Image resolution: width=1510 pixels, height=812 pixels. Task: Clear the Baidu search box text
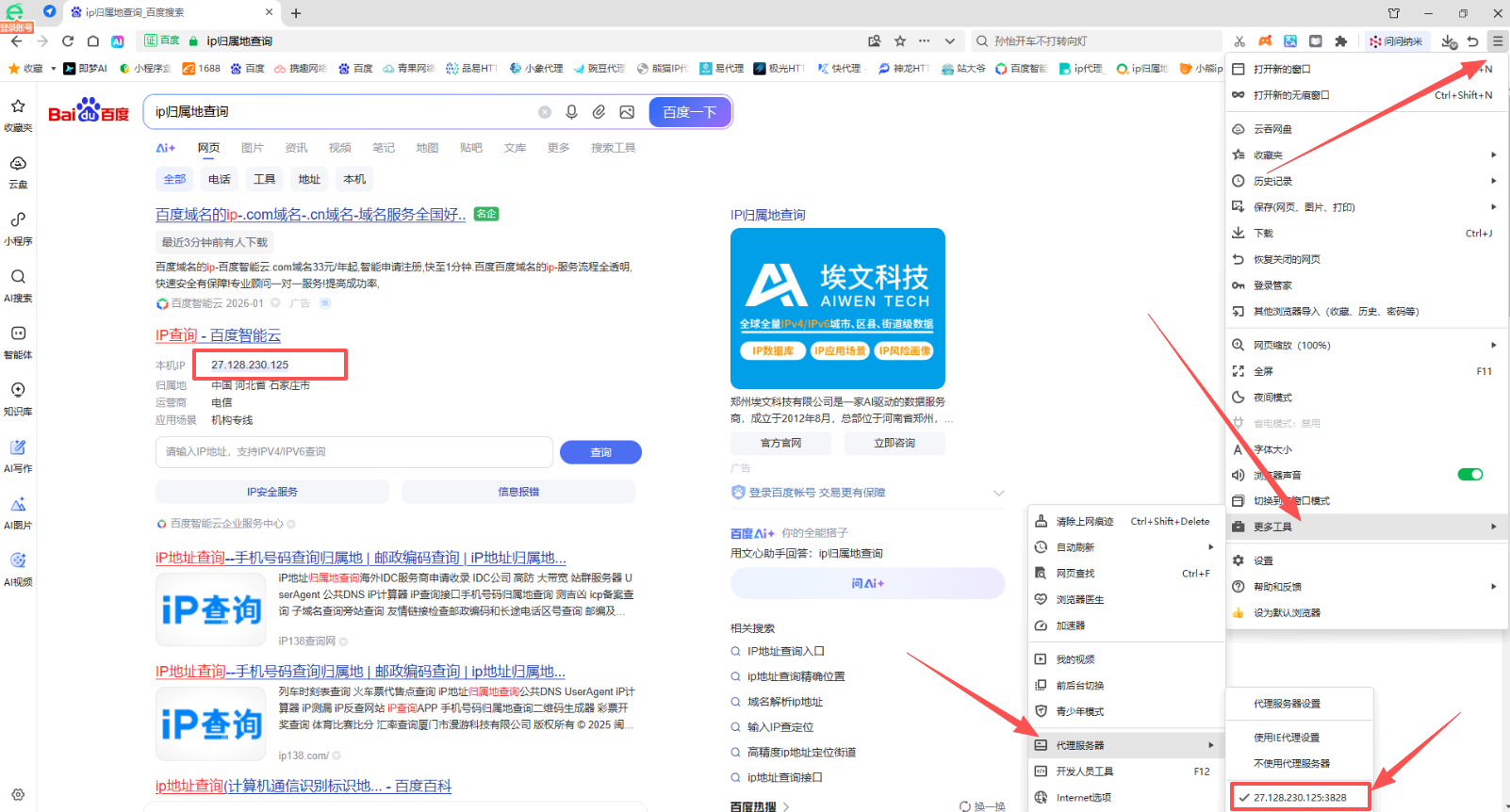click(x=545, y=112)
